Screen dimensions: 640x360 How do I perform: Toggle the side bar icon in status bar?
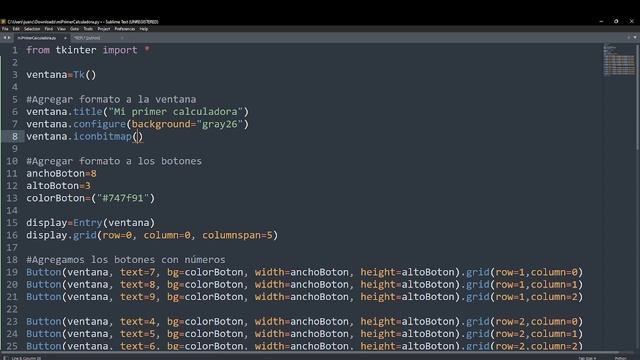5,358
